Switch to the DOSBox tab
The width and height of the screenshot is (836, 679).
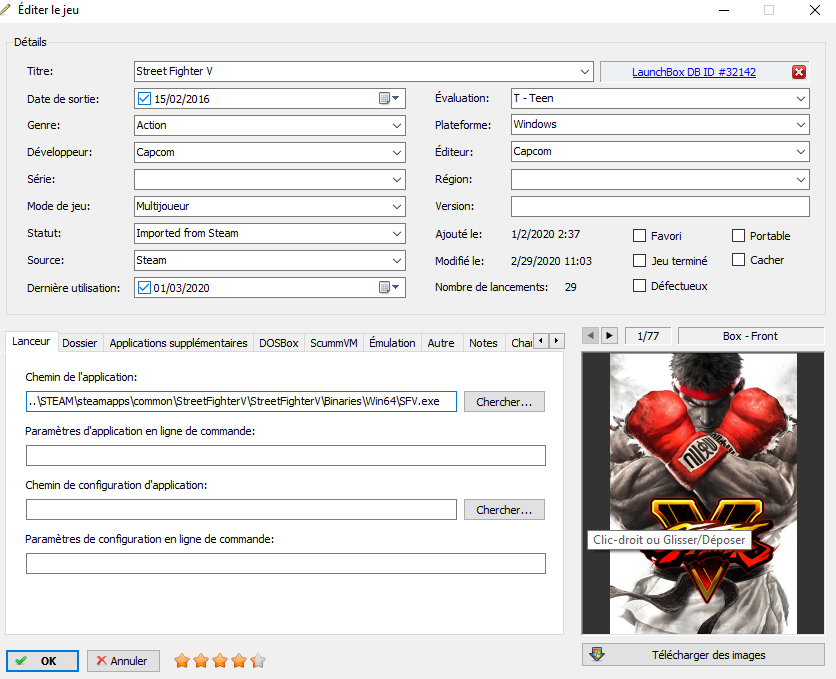pyautogui.click(x=279, y=343)
